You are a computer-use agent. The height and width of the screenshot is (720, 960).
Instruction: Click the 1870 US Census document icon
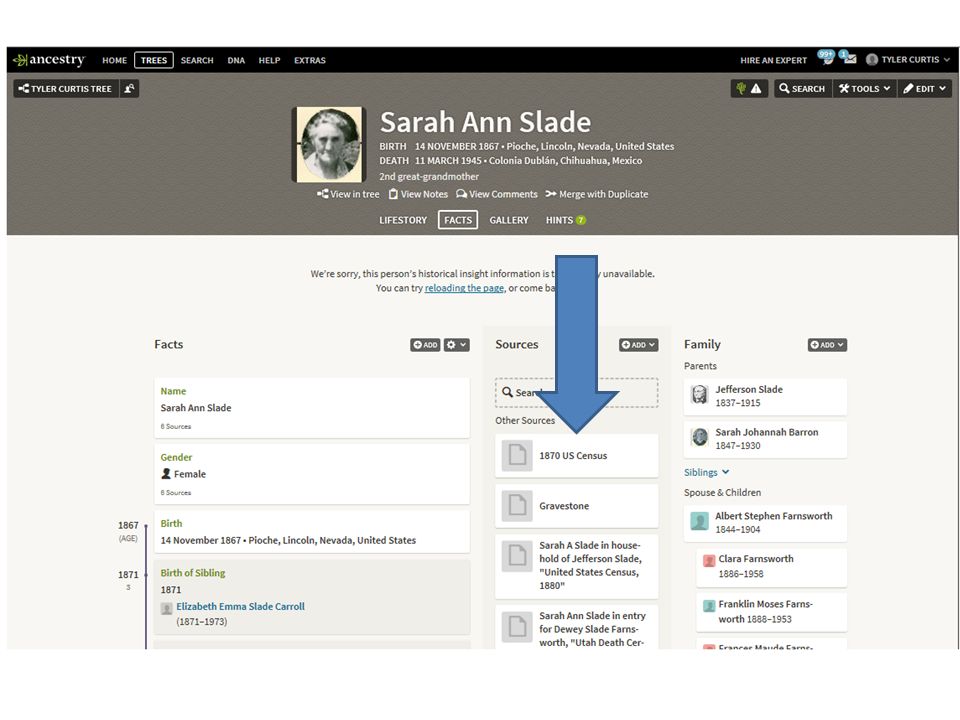point(517,456)
